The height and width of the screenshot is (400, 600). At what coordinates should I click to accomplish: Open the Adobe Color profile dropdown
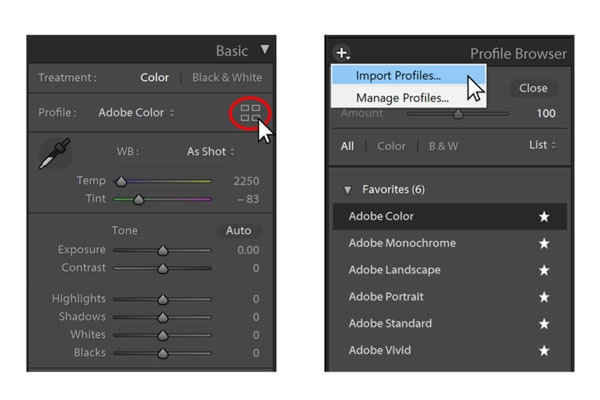click(x=136, y=113)
